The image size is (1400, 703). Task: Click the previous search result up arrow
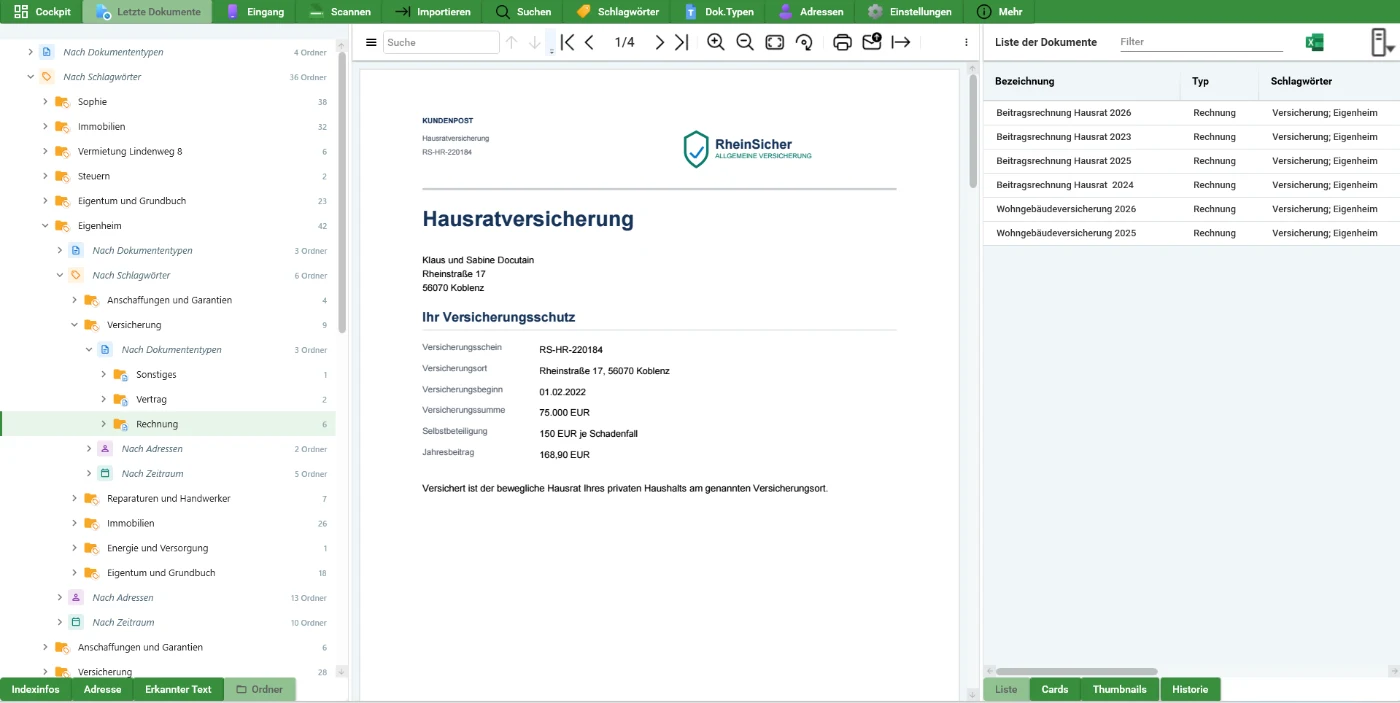click(x=511, y=42)
